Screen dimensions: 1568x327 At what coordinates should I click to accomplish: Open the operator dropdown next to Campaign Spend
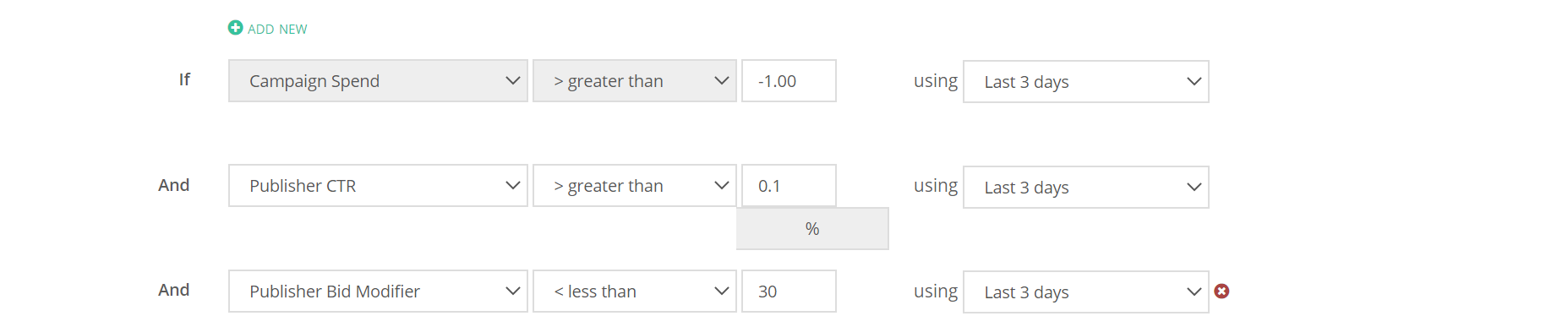coord(635,81)
